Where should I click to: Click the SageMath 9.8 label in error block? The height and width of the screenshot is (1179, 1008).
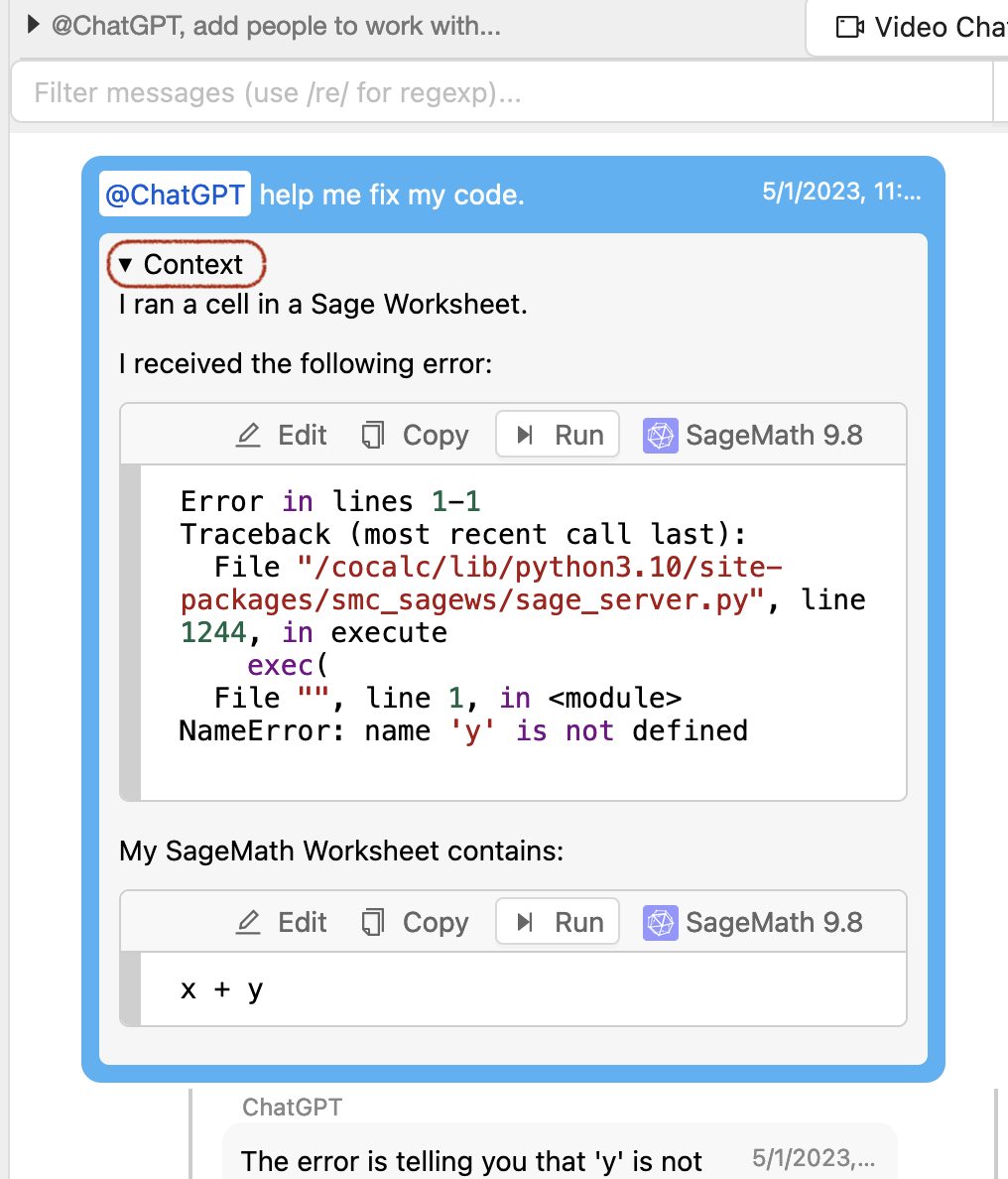(x=774, y=436)
